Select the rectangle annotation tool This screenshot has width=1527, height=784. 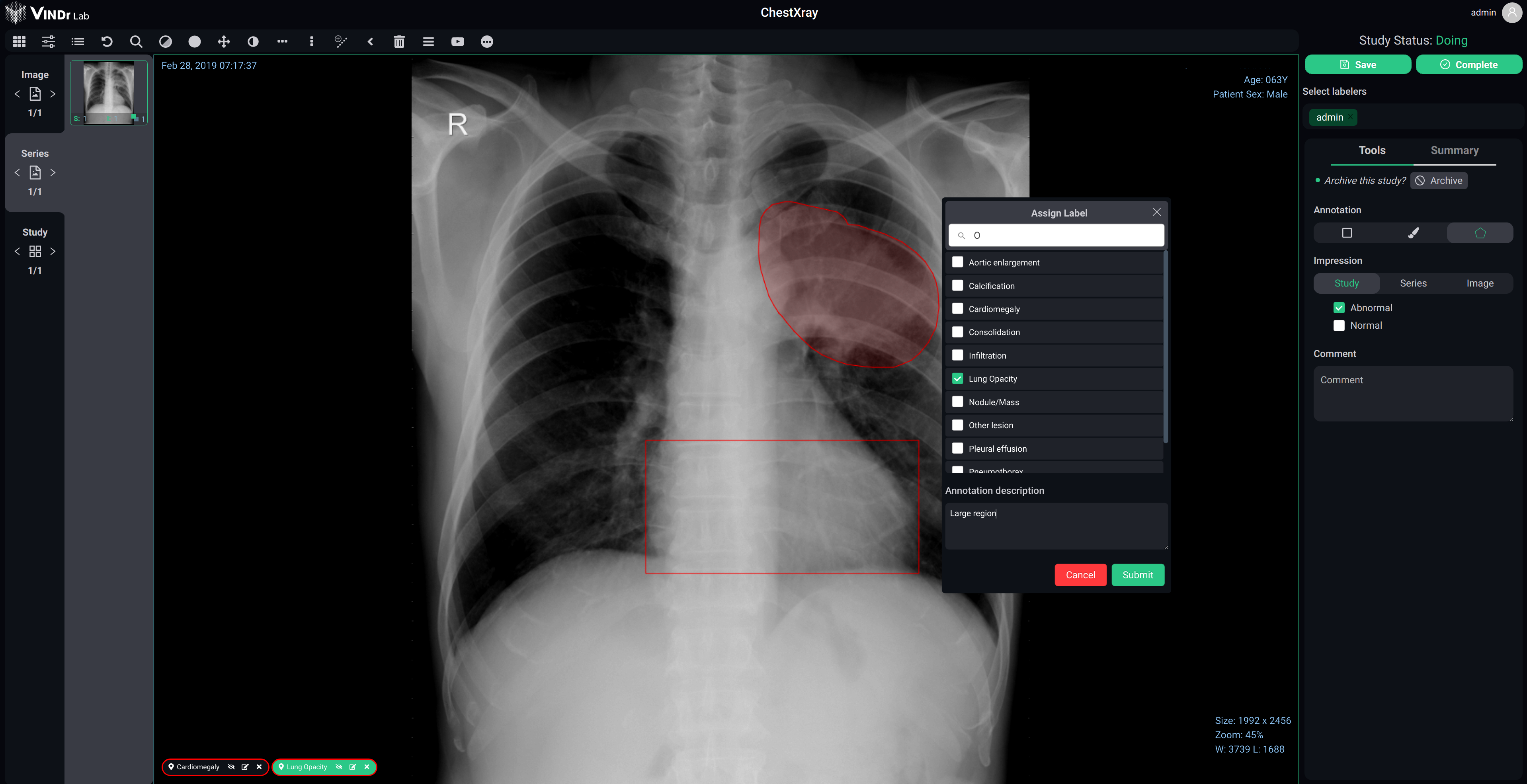coord(1347,233)
